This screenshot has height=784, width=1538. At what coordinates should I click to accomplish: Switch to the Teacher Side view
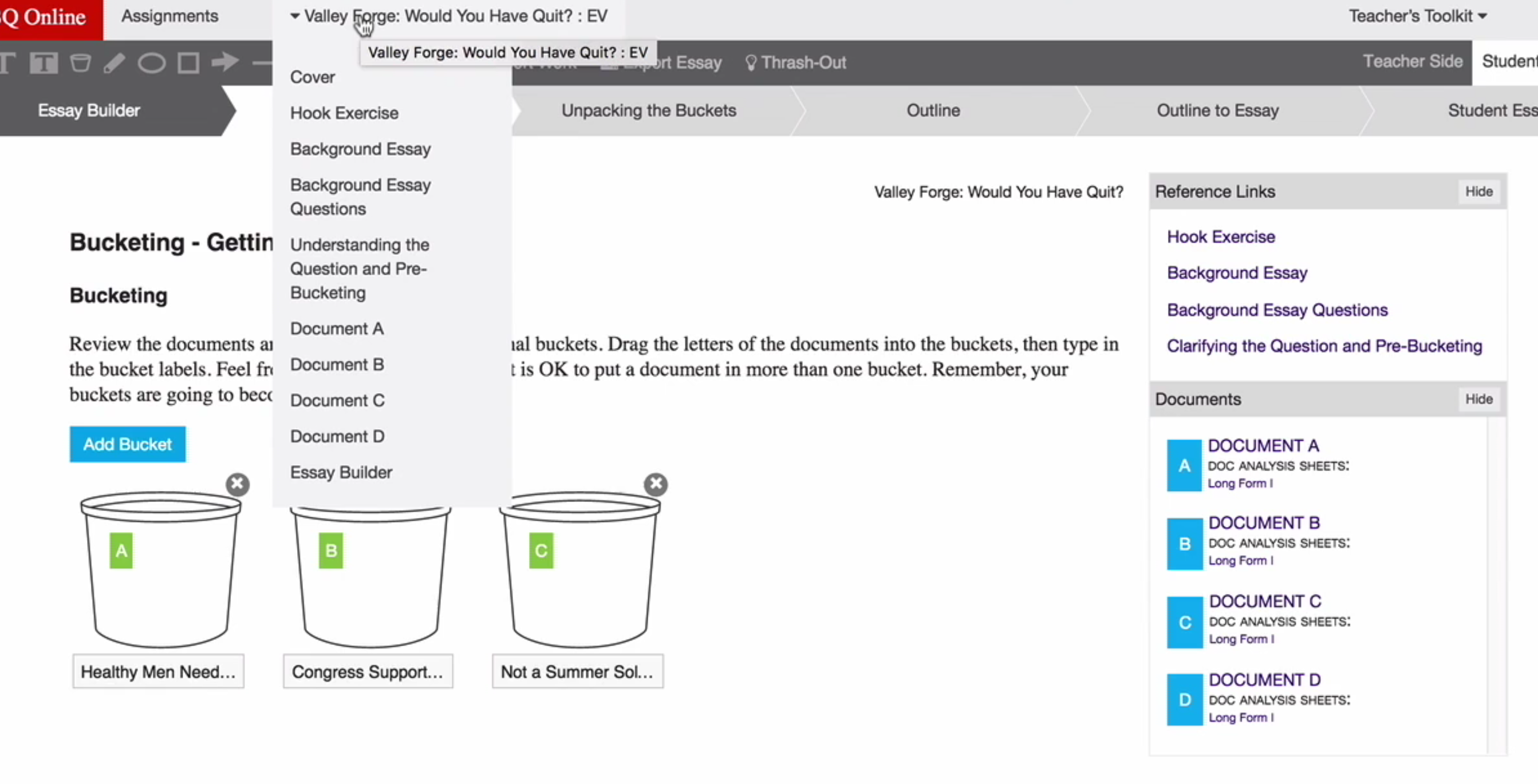[1413, 61]
